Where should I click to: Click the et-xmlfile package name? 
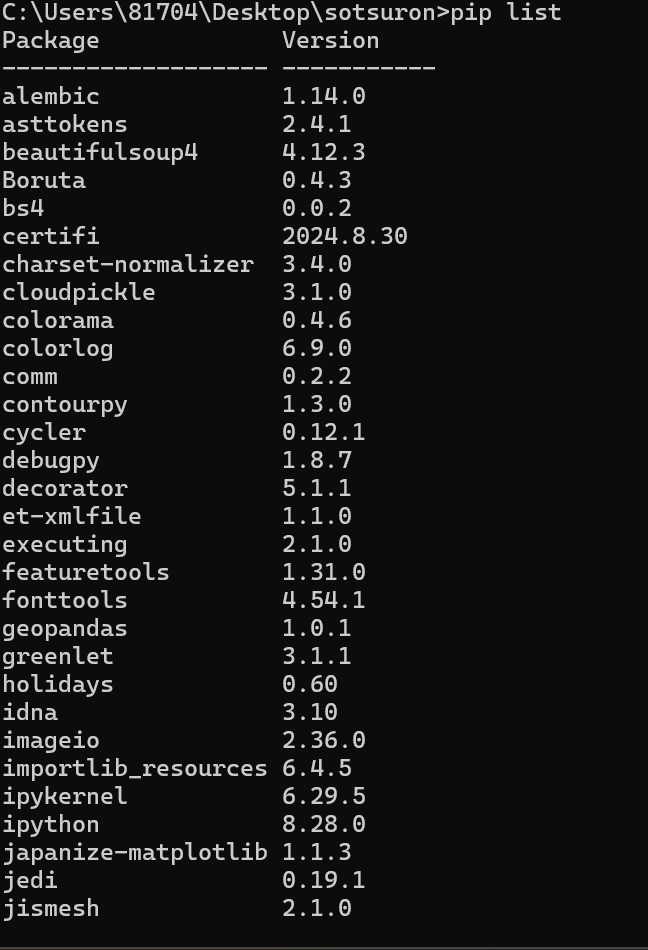click(72, 516)
